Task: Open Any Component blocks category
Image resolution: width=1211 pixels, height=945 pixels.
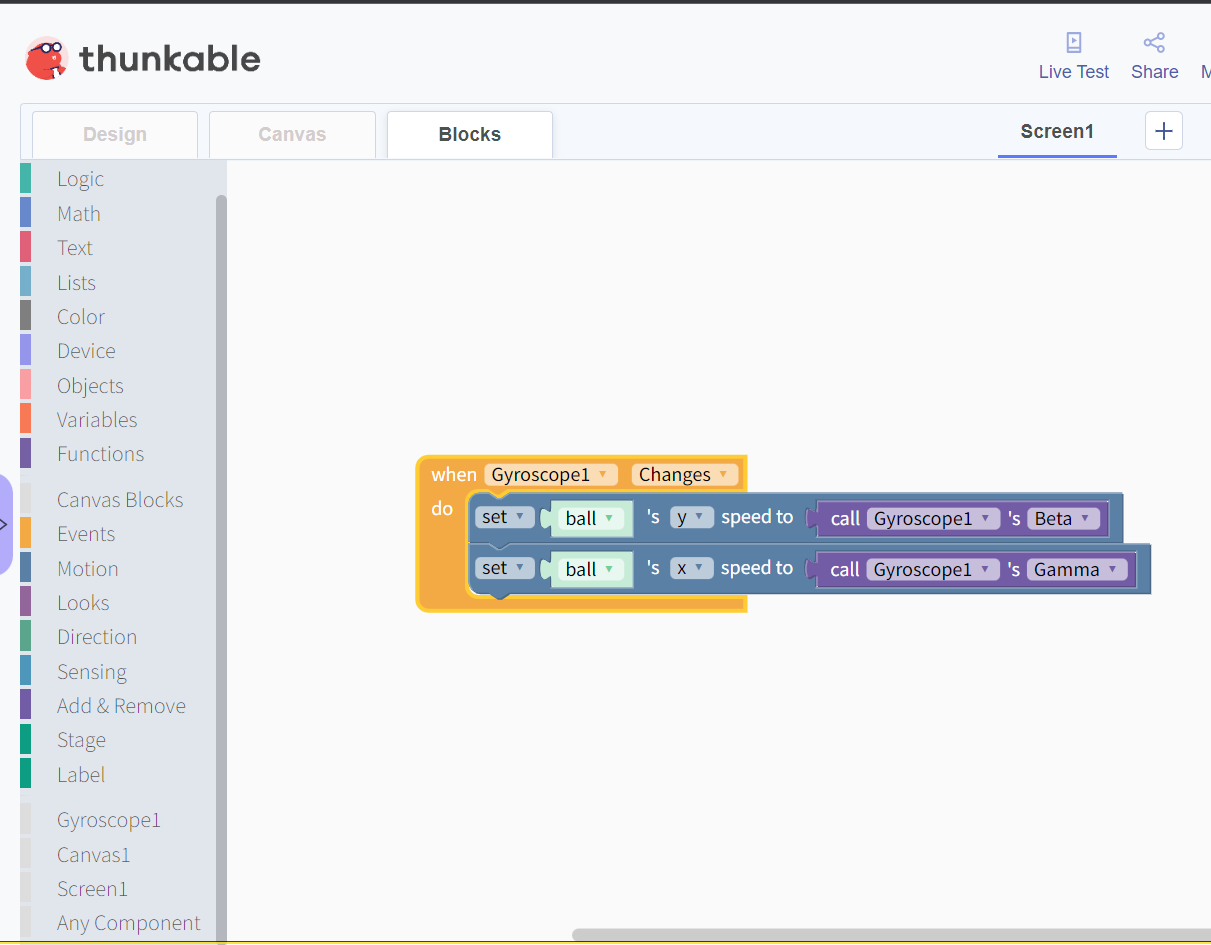Action: [129, 923]
